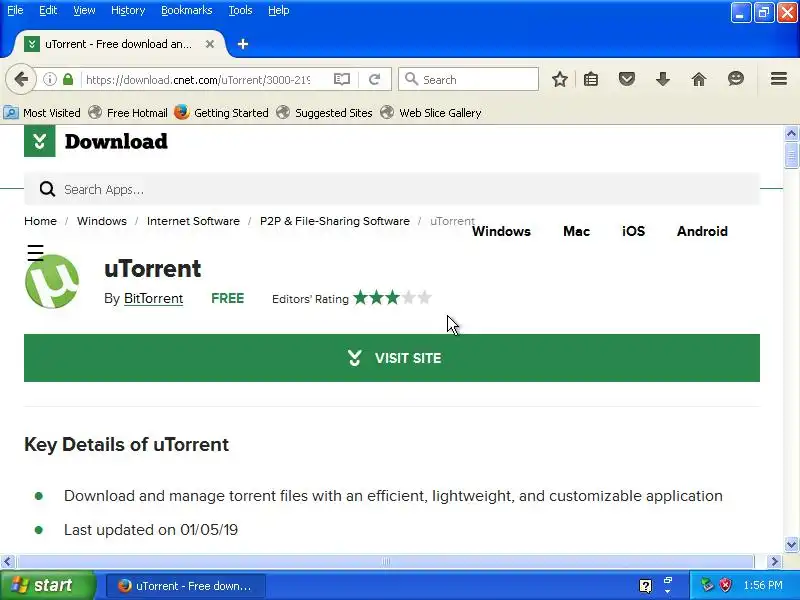
Task: Click the magnifier icon in Search Apps
Action: (x=47, y=189)
